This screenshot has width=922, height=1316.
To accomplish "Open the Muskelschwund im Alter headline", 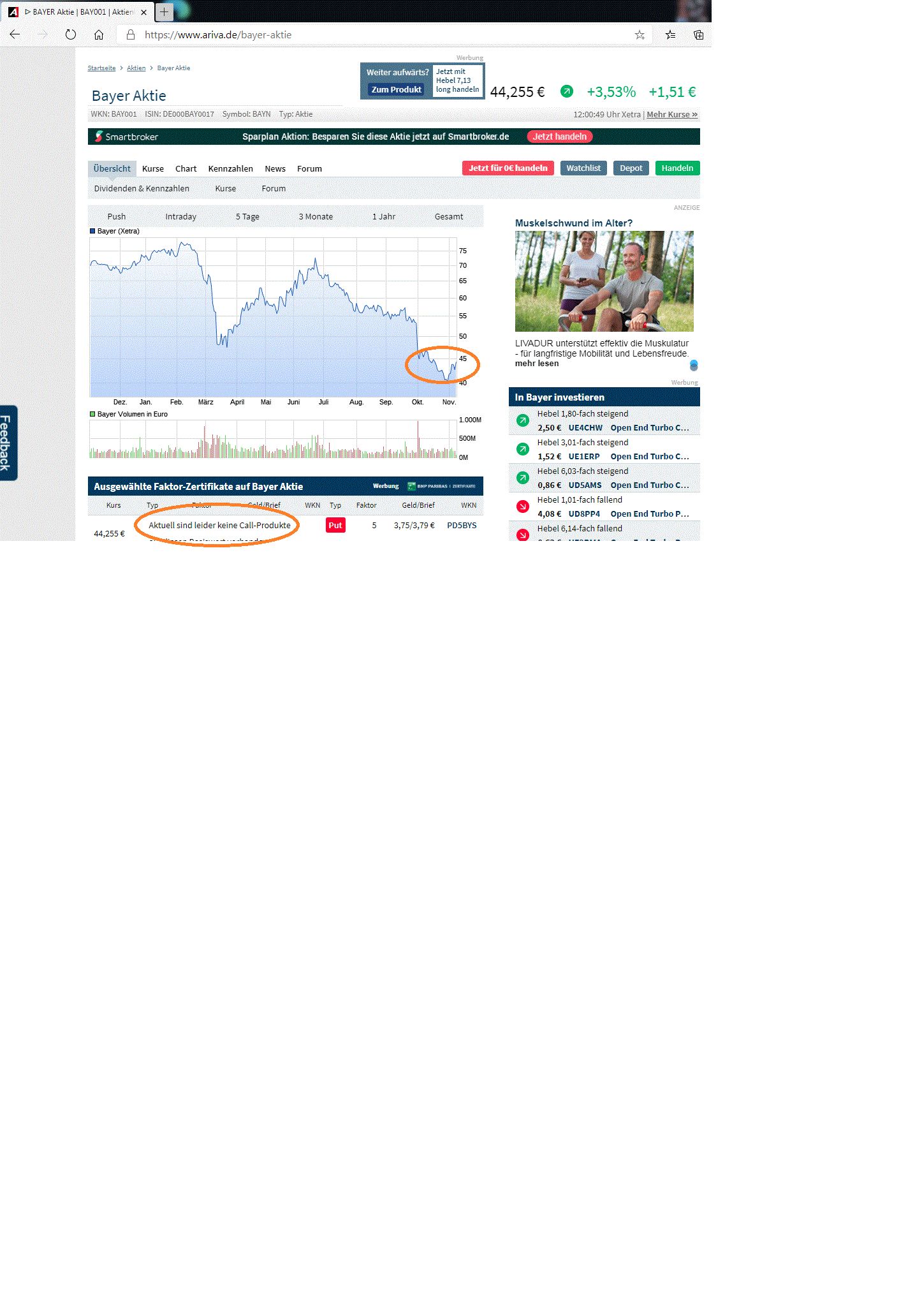I will pos(574,223).
